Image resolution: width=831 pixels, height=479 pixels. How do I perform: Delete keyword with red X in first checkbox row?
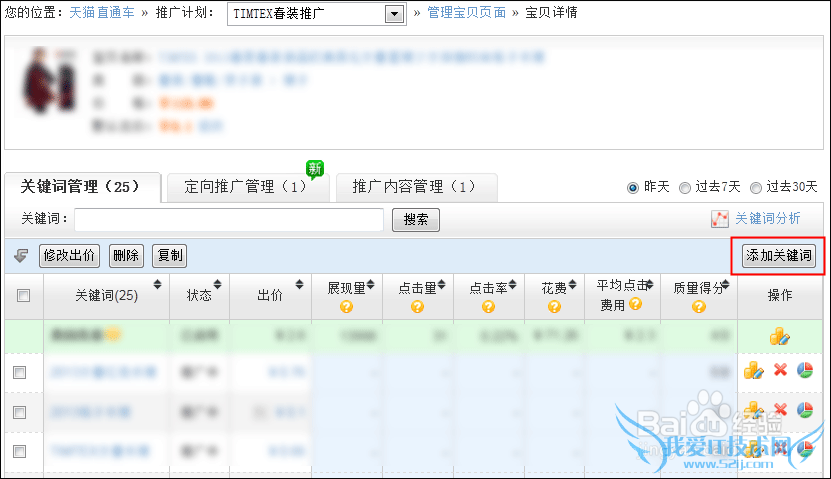coord(780,369)
